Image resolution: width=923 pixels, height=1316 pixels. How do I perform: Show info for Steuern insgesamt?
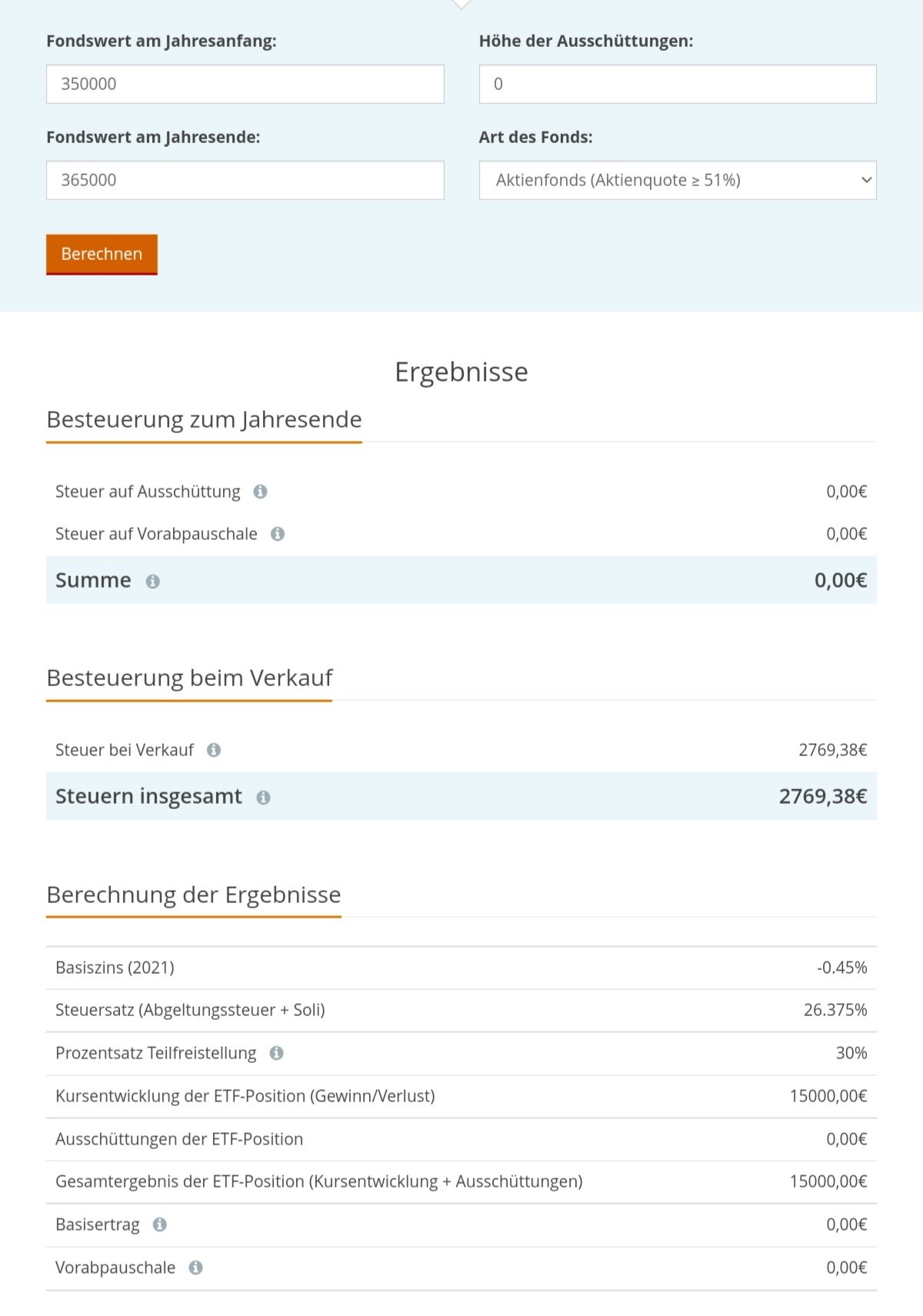click(x=263, y=798)
